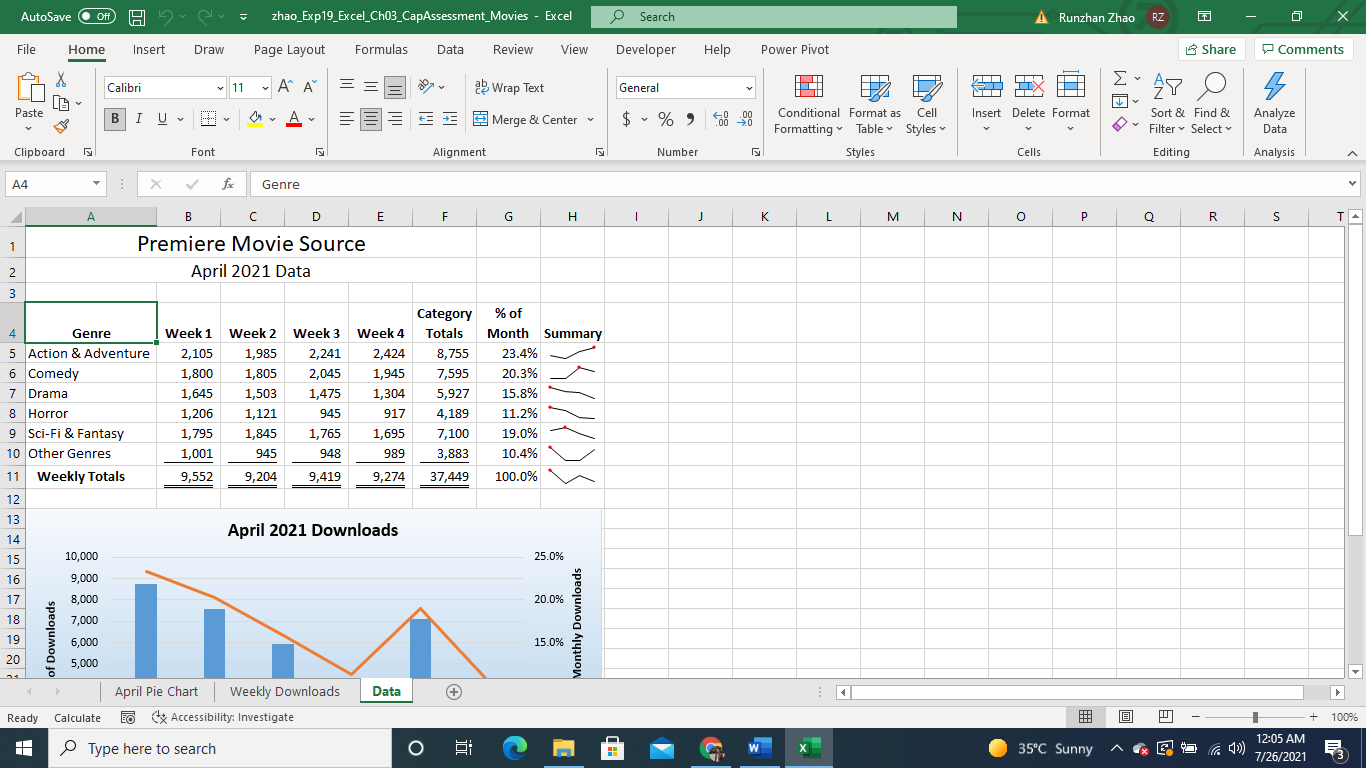The height and width of the screenshot is (768, 1366).
Task: Open the Comments pane
Action: [x=1303, y=49]
